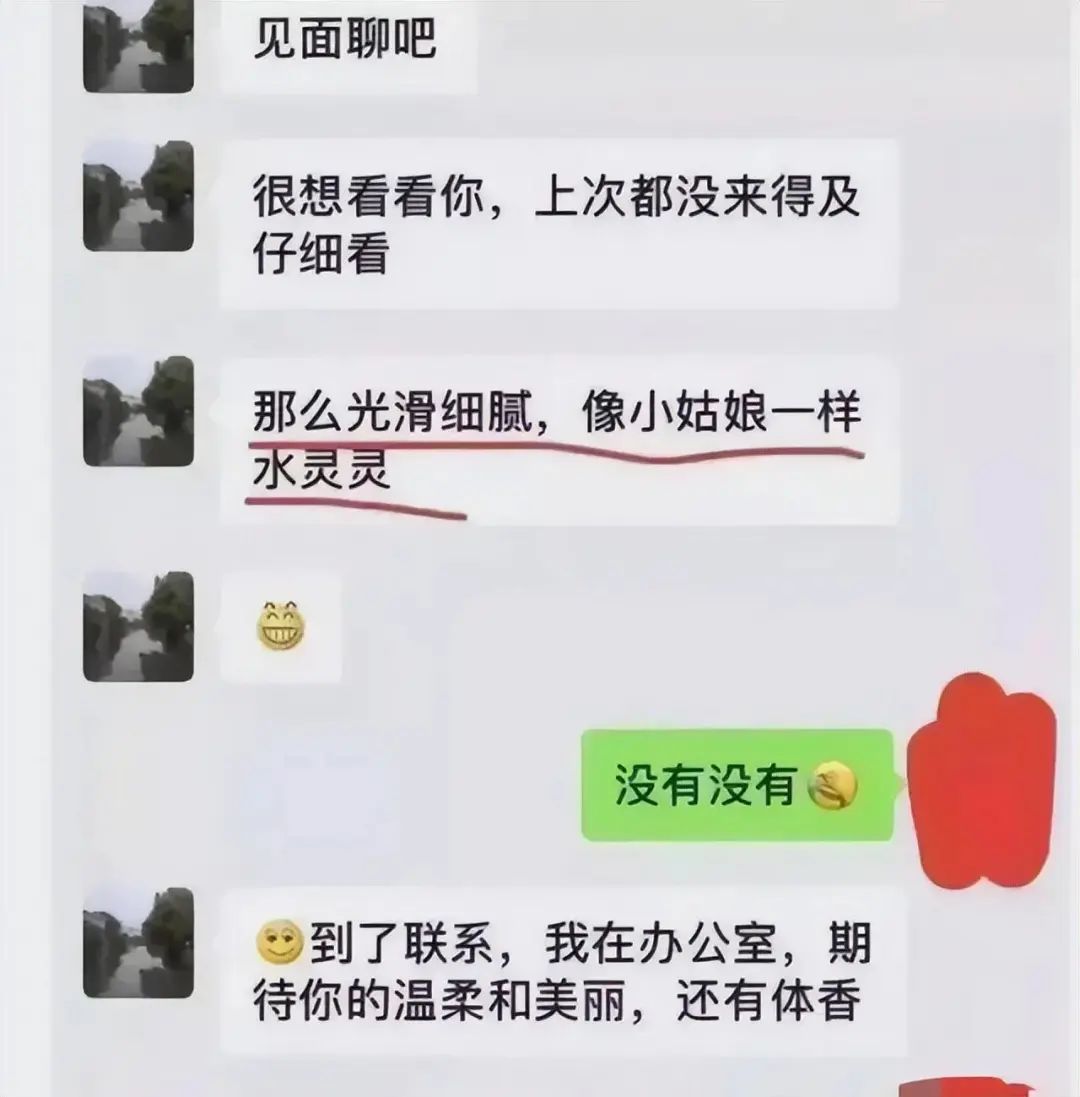Screen dimensions: 1080x1097
Task: Tap the words 仔细看 in the second message
Action: point(321,253)
